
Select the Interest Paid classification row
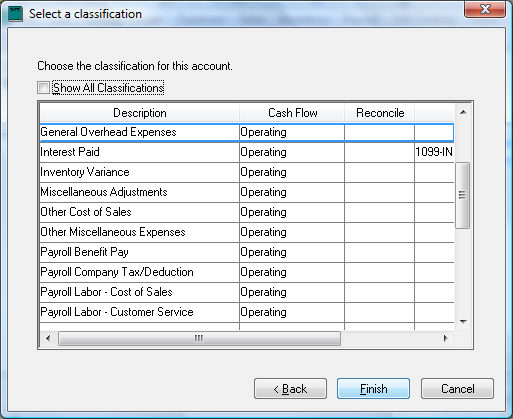click(x=247, y=152)
